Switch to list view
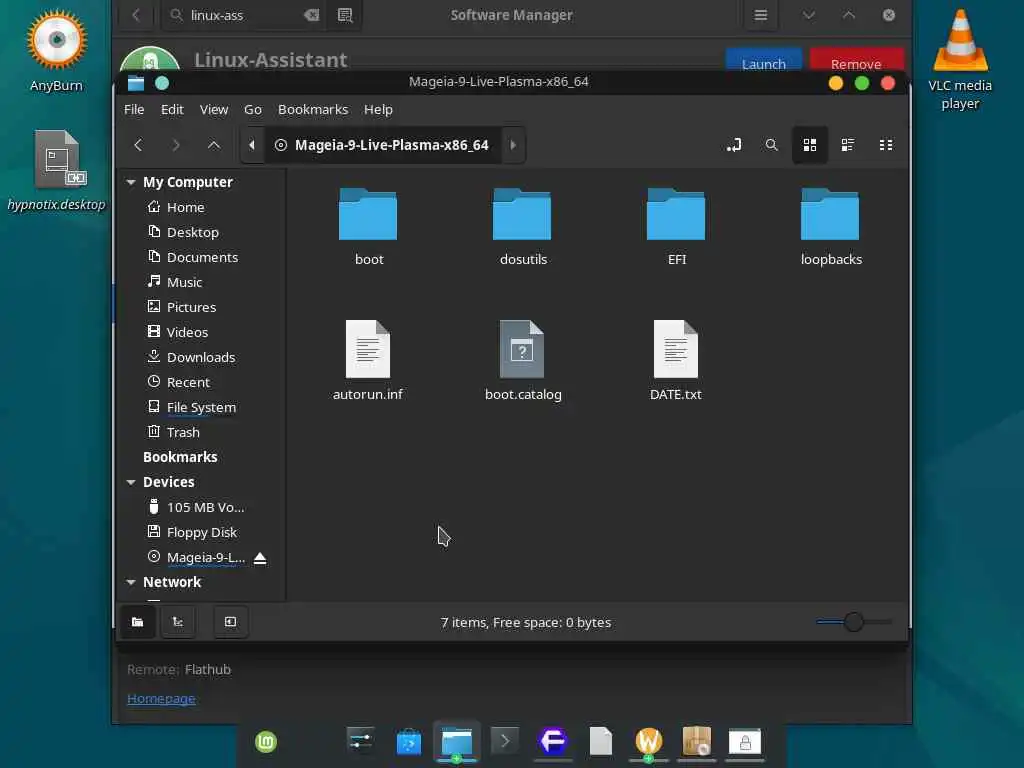1024x768 pixels. (848, 145)
